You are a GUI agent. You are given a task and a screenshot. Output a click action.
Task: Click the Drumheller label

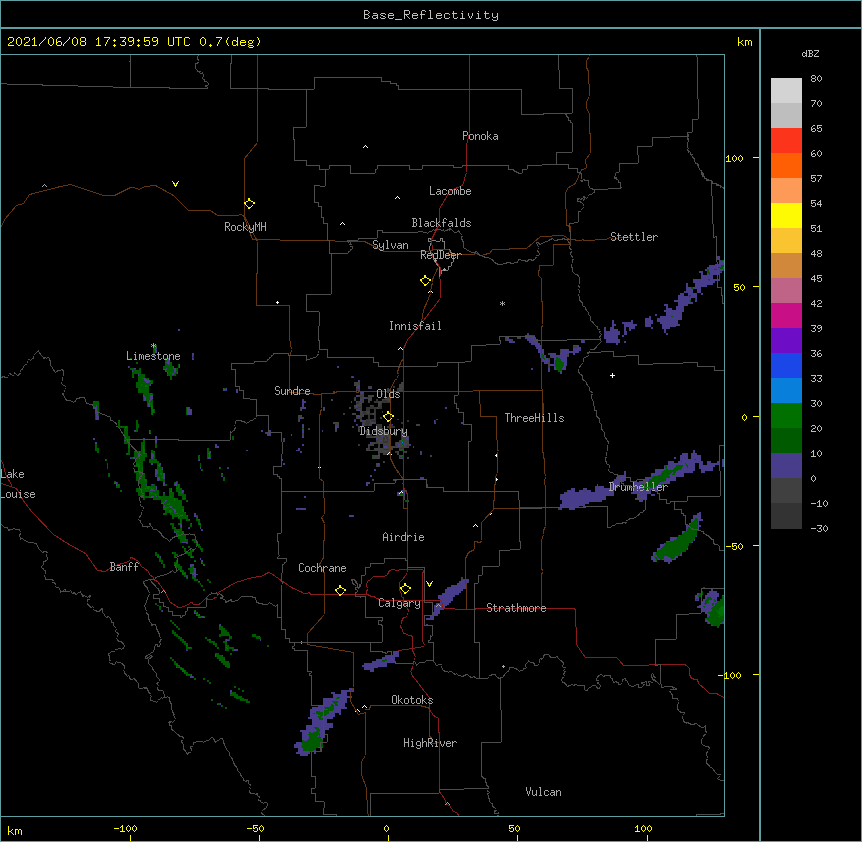tap(638, 487)
